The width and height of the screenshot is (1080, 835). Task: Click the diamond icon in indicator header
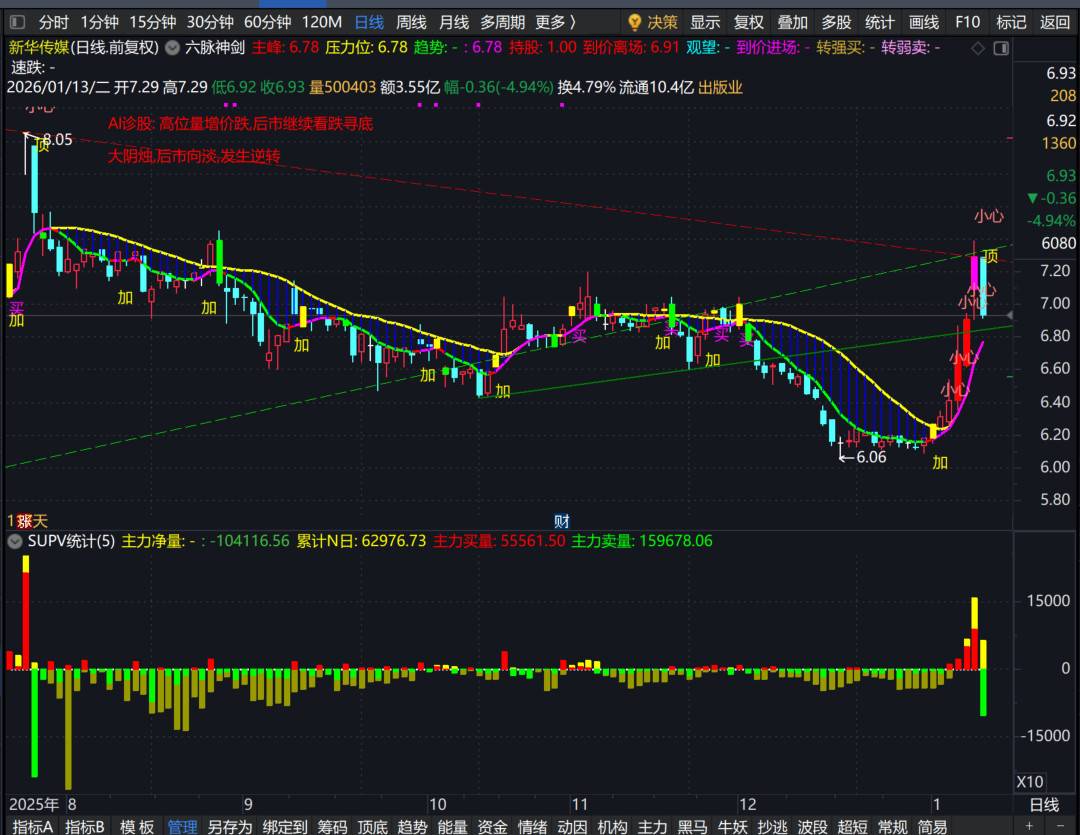977,48
